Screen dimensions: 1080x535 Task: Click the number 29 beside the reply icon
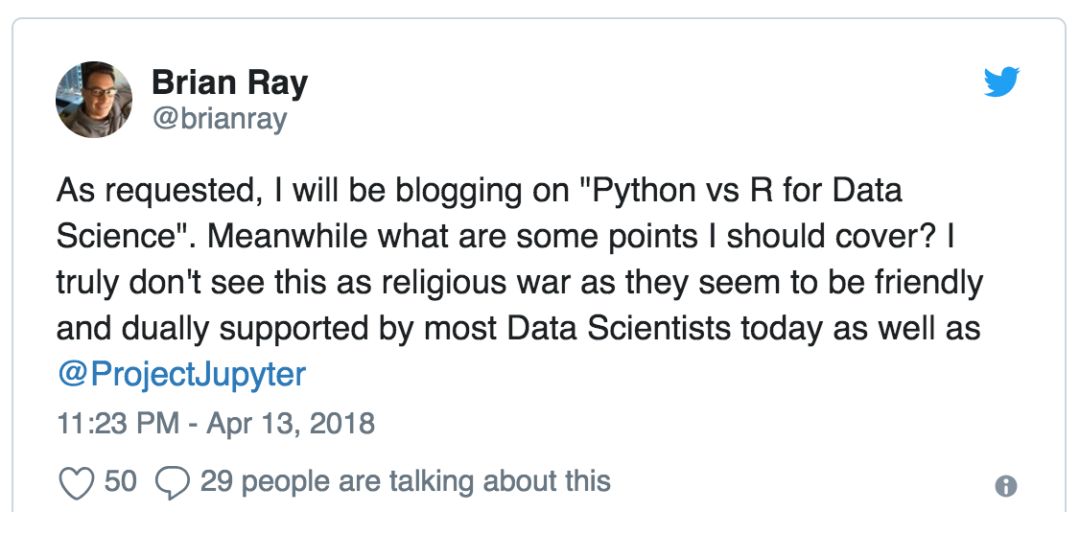click(216, 481)
